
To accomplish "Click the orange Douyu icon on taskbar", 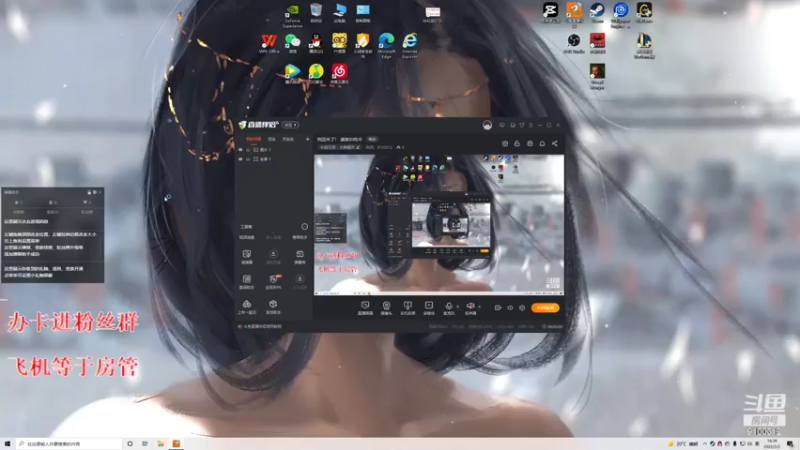I will point(176,444).
